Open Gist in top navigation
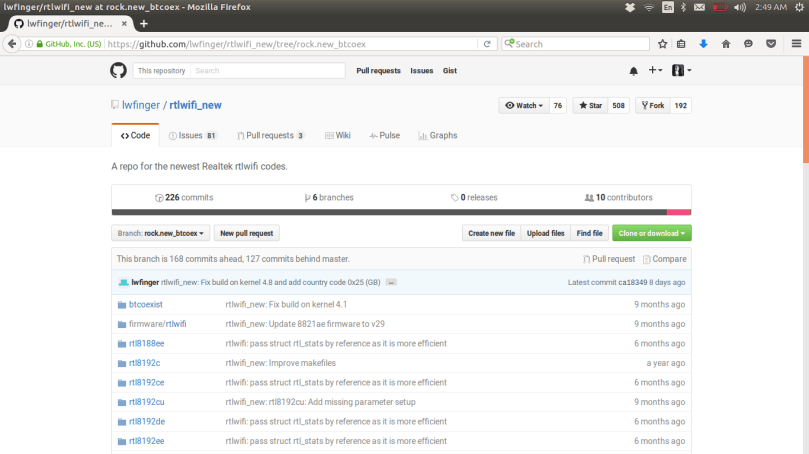The image size is (809, 454). click(449, 71)
